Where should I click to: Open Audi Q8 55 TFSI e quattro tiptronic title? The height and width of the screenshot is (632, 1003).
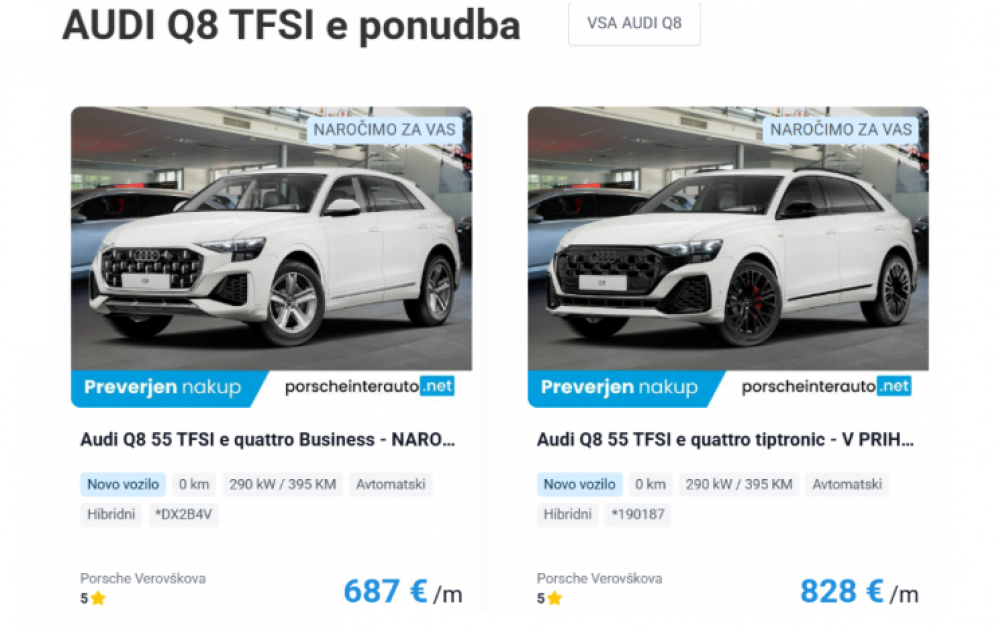pos(725,440)
